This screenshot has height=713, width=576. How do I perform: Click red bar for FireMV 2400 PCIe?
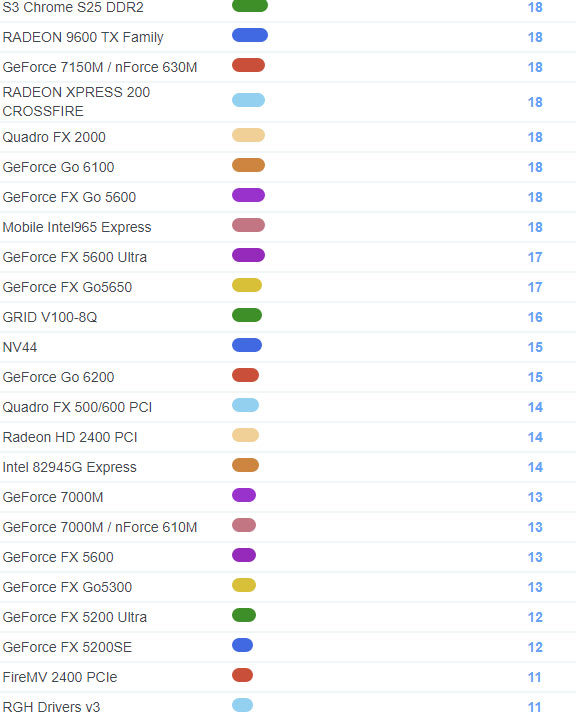(x=242, y=675)
